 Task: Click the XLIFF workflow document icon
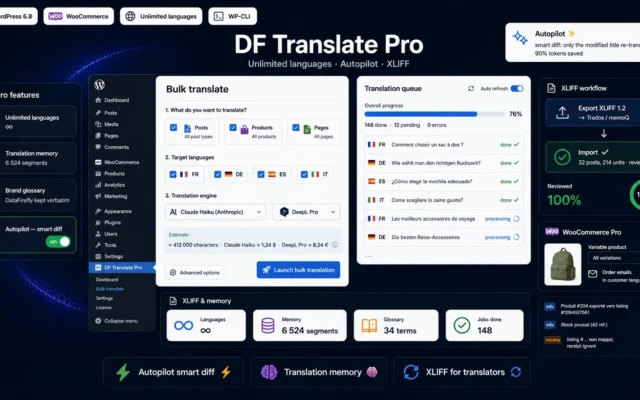point(551,88)
